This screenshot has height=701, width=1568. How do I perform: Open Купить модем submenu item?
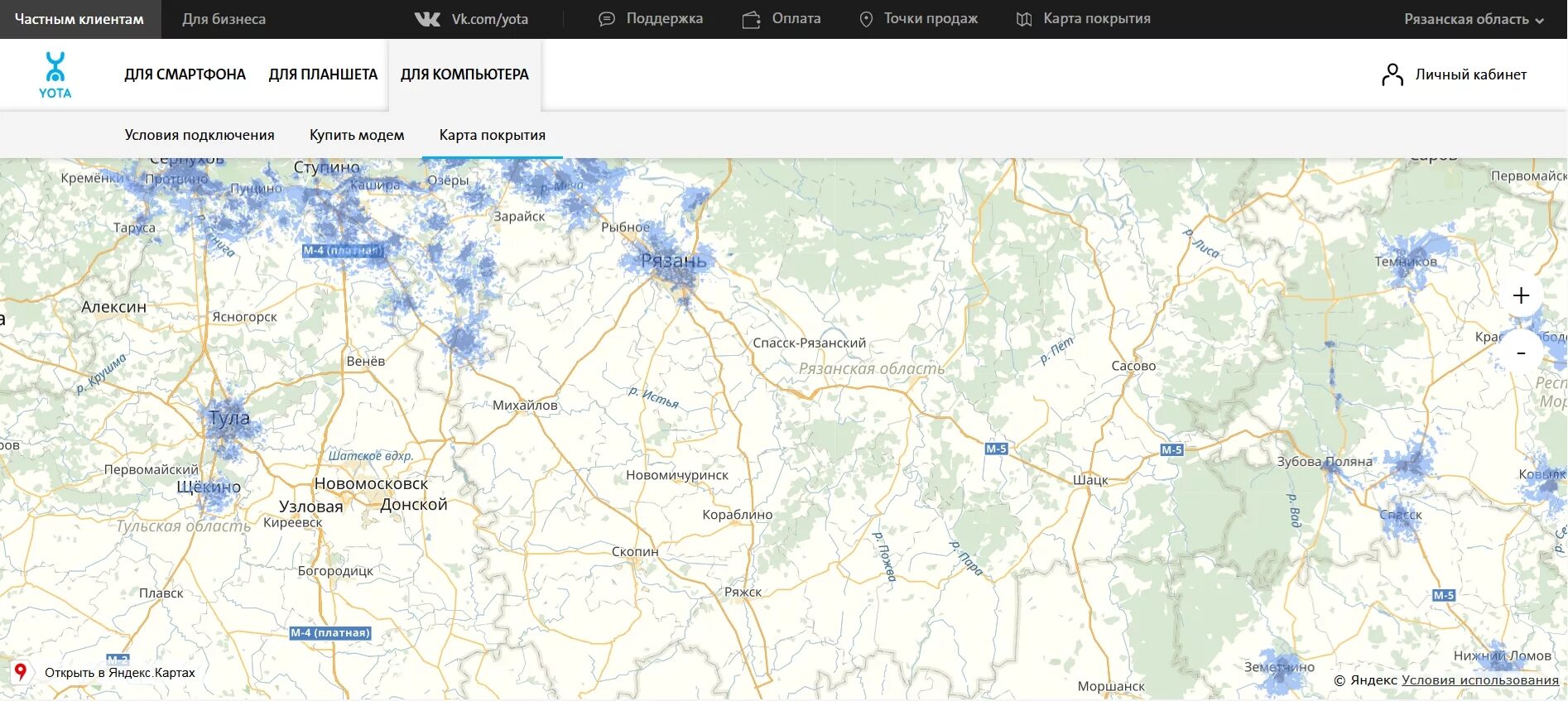357,135
